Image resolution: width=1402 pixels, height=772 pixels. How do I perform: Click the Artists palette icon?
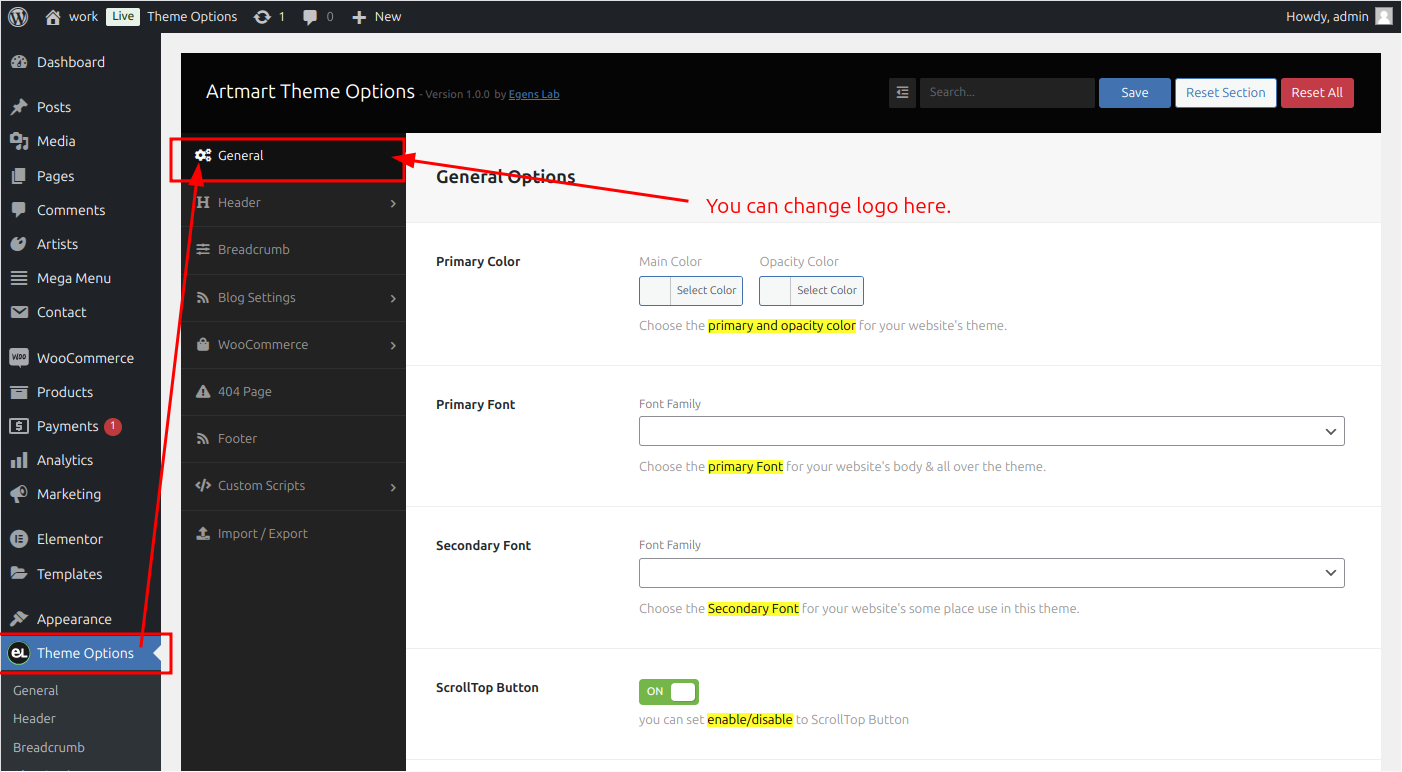pyautogui.click(x=18, y=244)
